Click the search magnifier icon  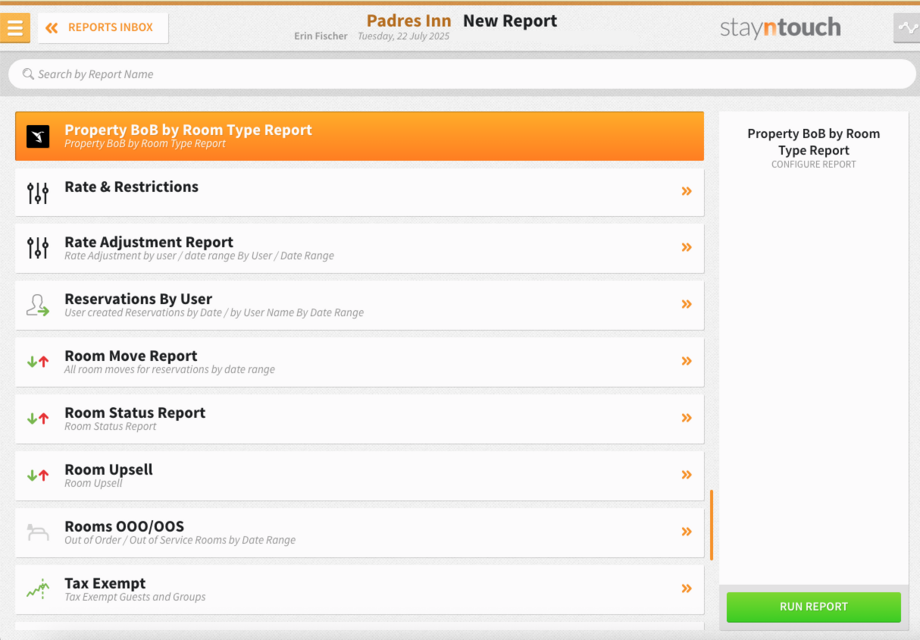(x=28, y=74)
